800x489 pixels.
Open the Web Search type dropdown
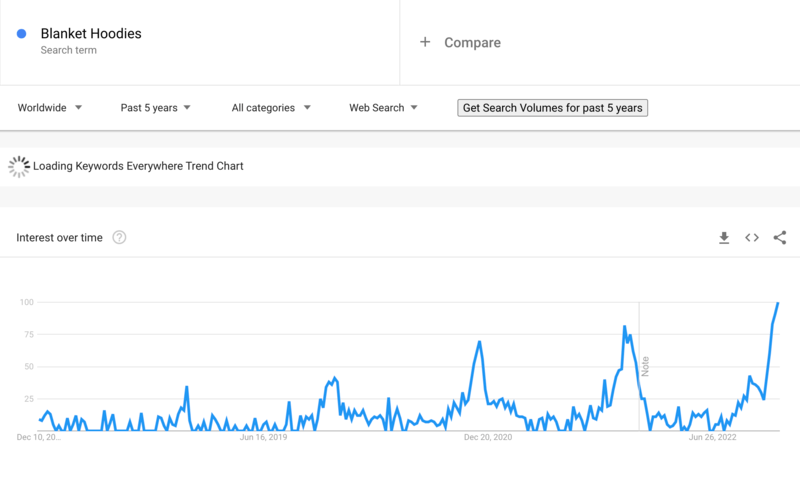click(x=383, y=108)
